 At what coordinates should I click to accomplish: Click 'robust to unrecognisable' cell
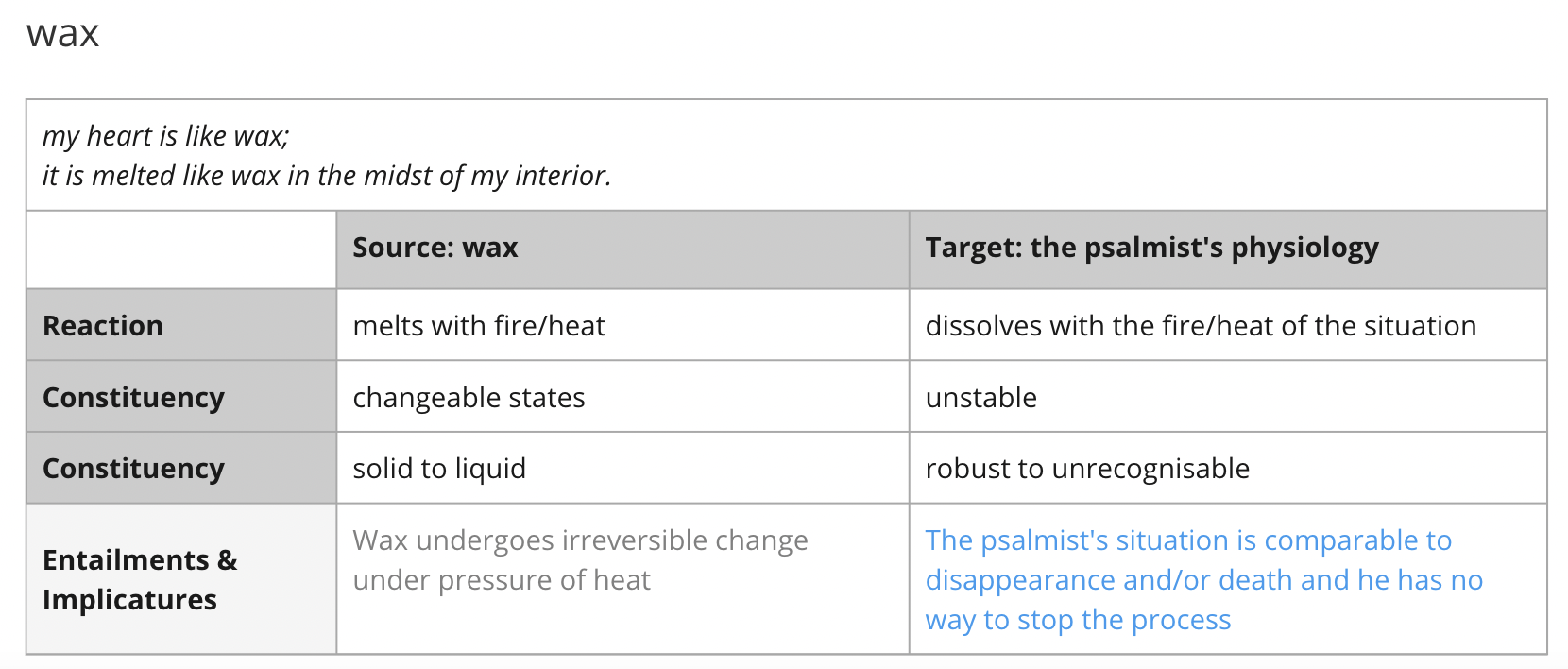pyautogui.click(x=1086, y=469)
